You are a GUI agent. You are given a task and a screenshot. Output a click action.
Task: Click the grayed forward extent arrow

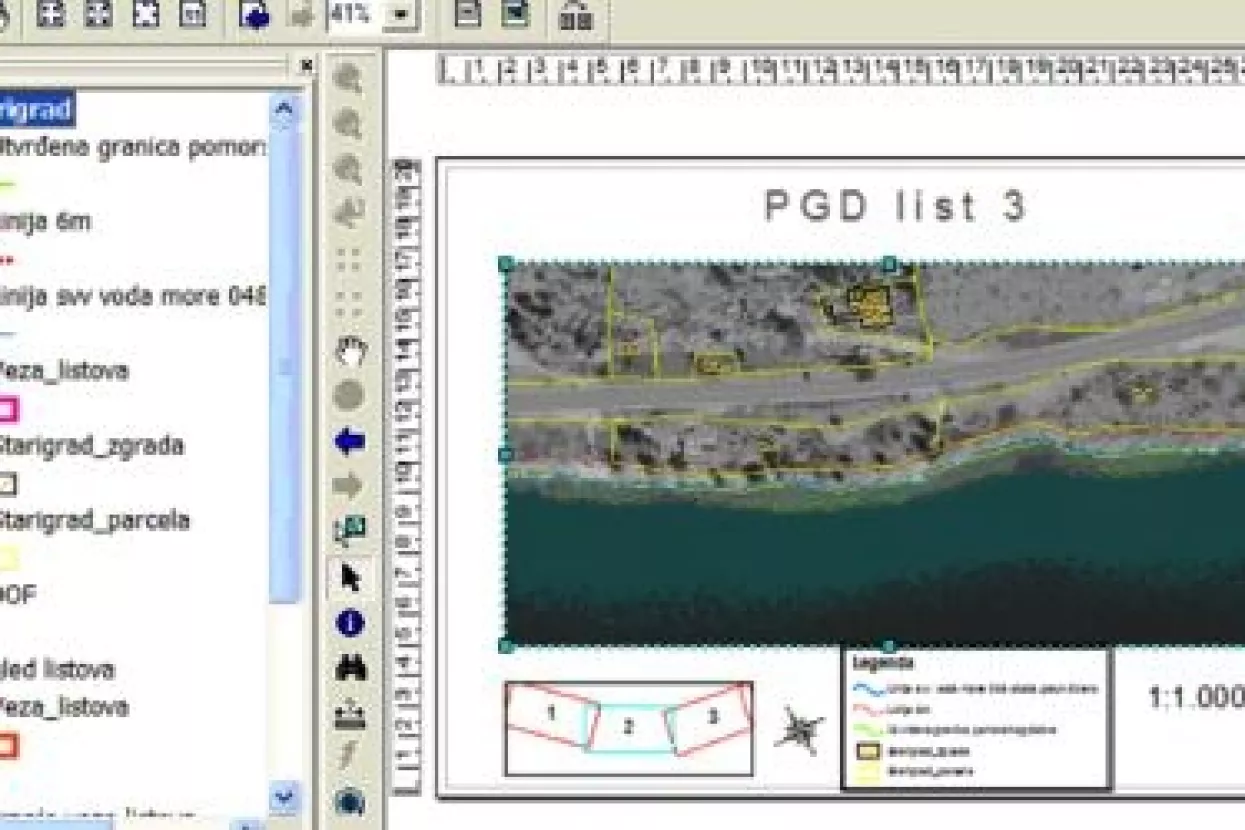[350, 487]
